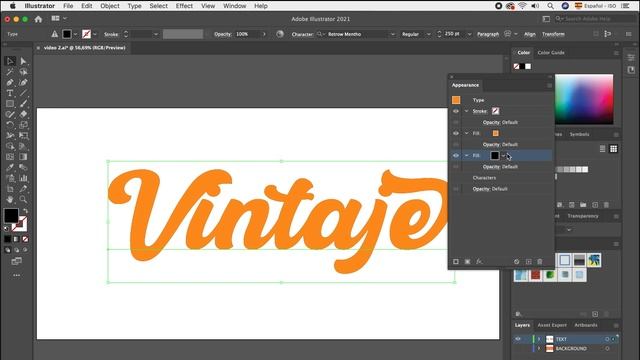Swap fill and stroke colors
Image resolution: width=640 pixels, height=360 pixels.
point(25,211)
